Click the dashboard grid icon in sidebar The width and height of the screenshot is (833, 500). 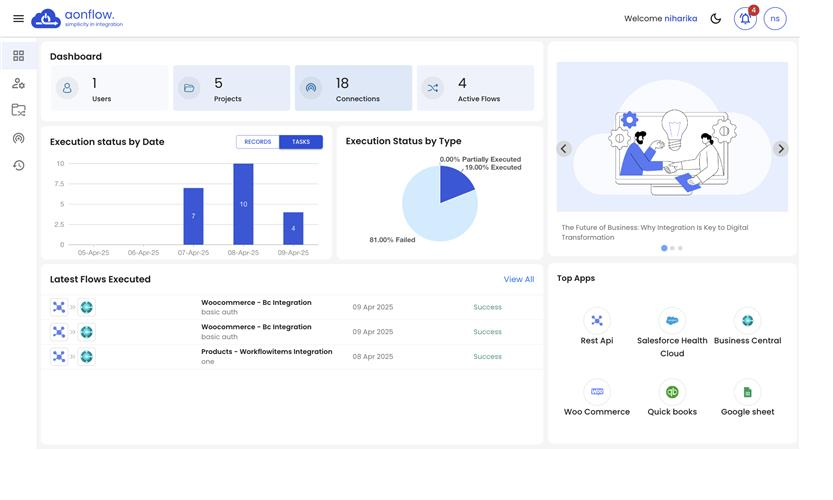(x=18, y=56)
